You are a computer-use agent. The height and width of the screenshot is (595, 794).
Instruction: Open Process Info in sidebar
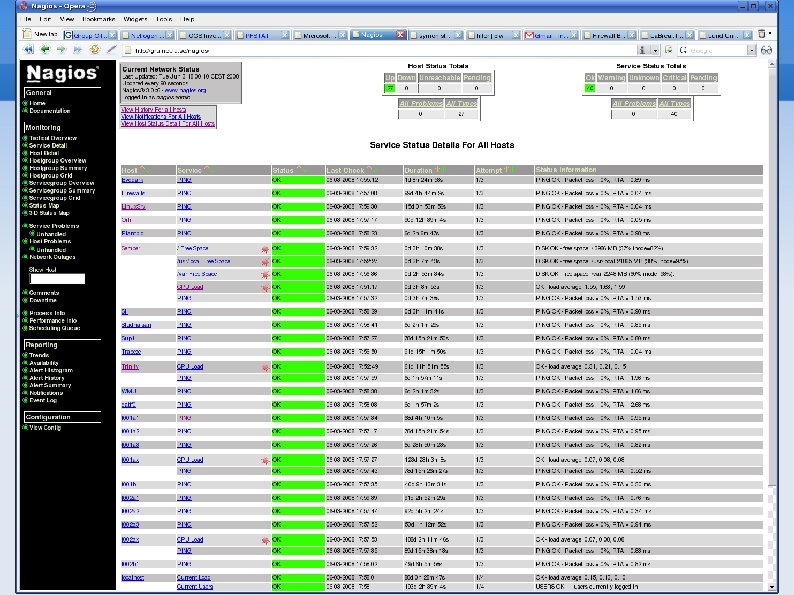47,313
